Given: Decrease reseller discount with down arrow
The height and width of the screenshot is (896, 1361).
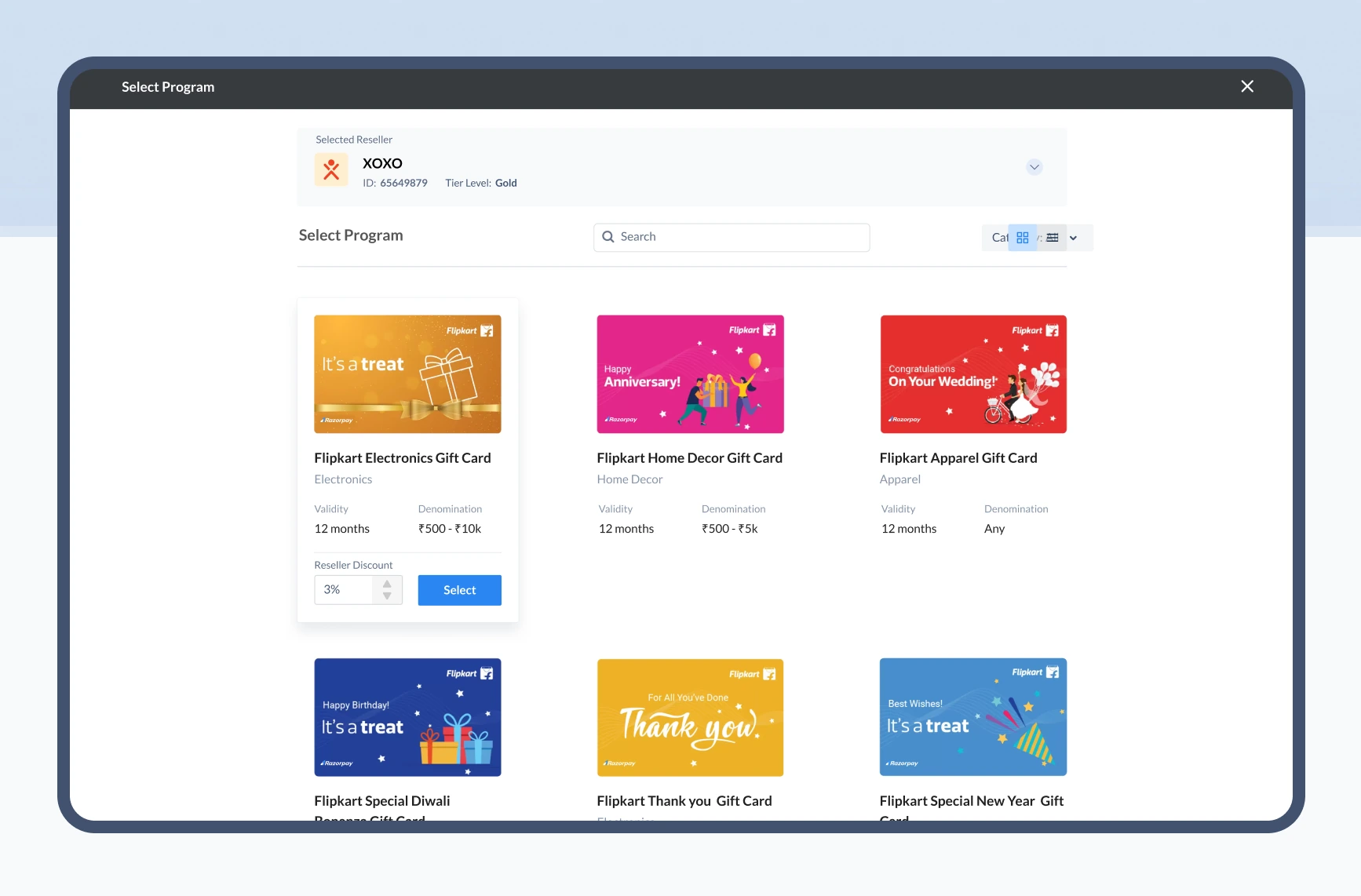Looking at the screenshot, I should (387, 596).
